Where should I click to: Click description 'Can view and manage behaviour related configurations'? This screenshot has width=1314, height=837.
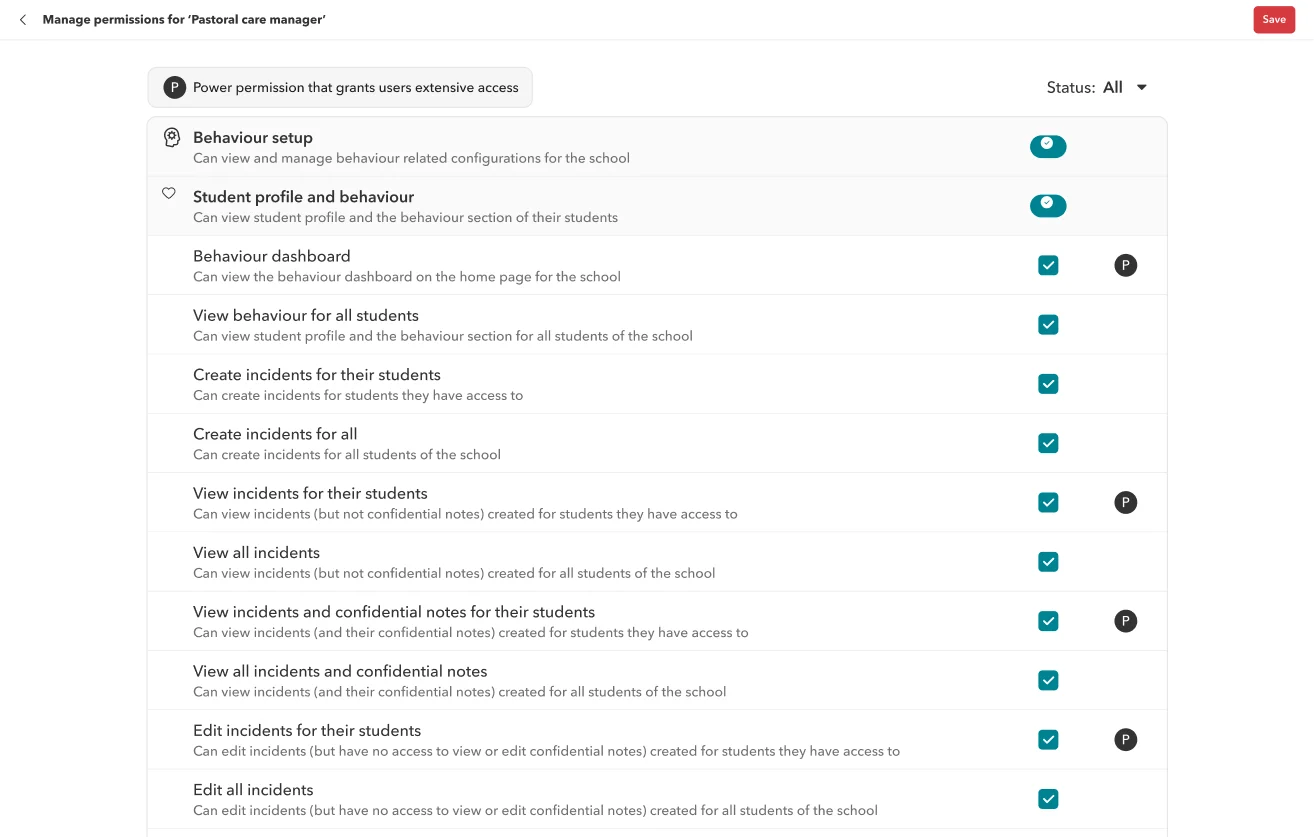coord(411,158)
